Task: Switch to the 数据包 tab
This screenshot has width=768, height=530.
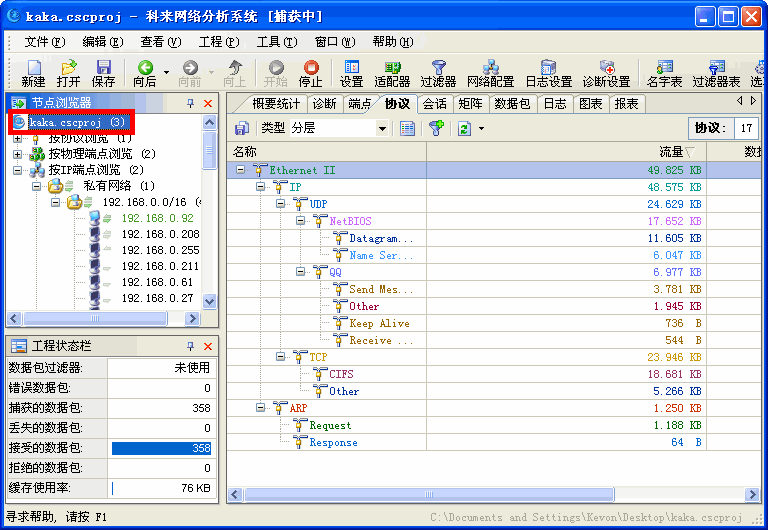Action: (x=512, y=103)
